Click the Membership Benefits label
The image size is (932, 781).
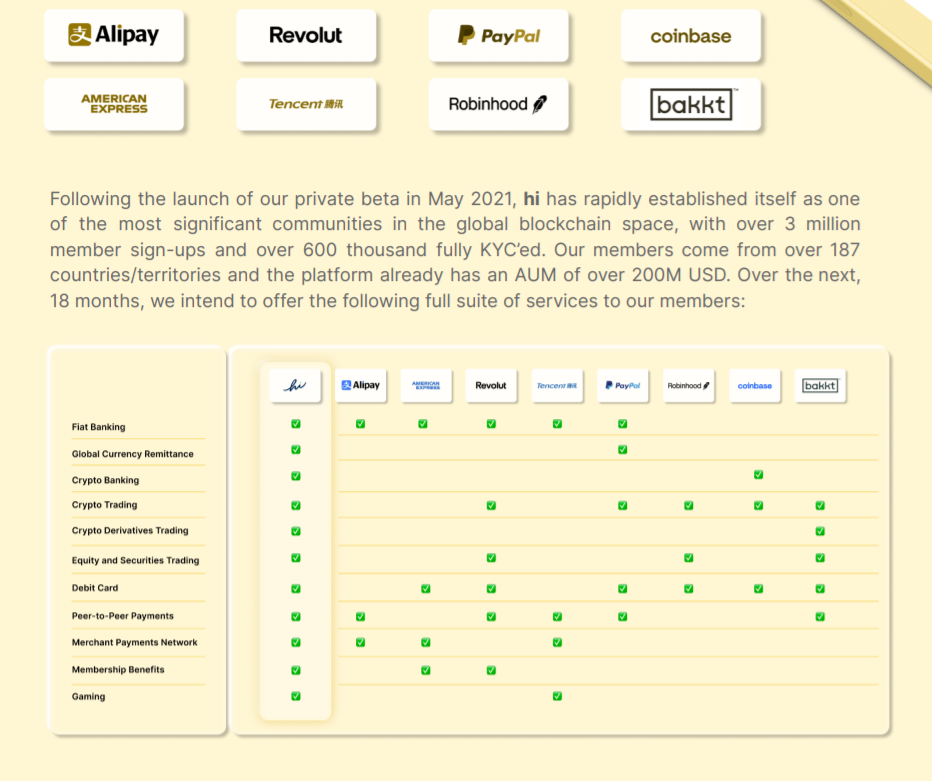[118, 669]
